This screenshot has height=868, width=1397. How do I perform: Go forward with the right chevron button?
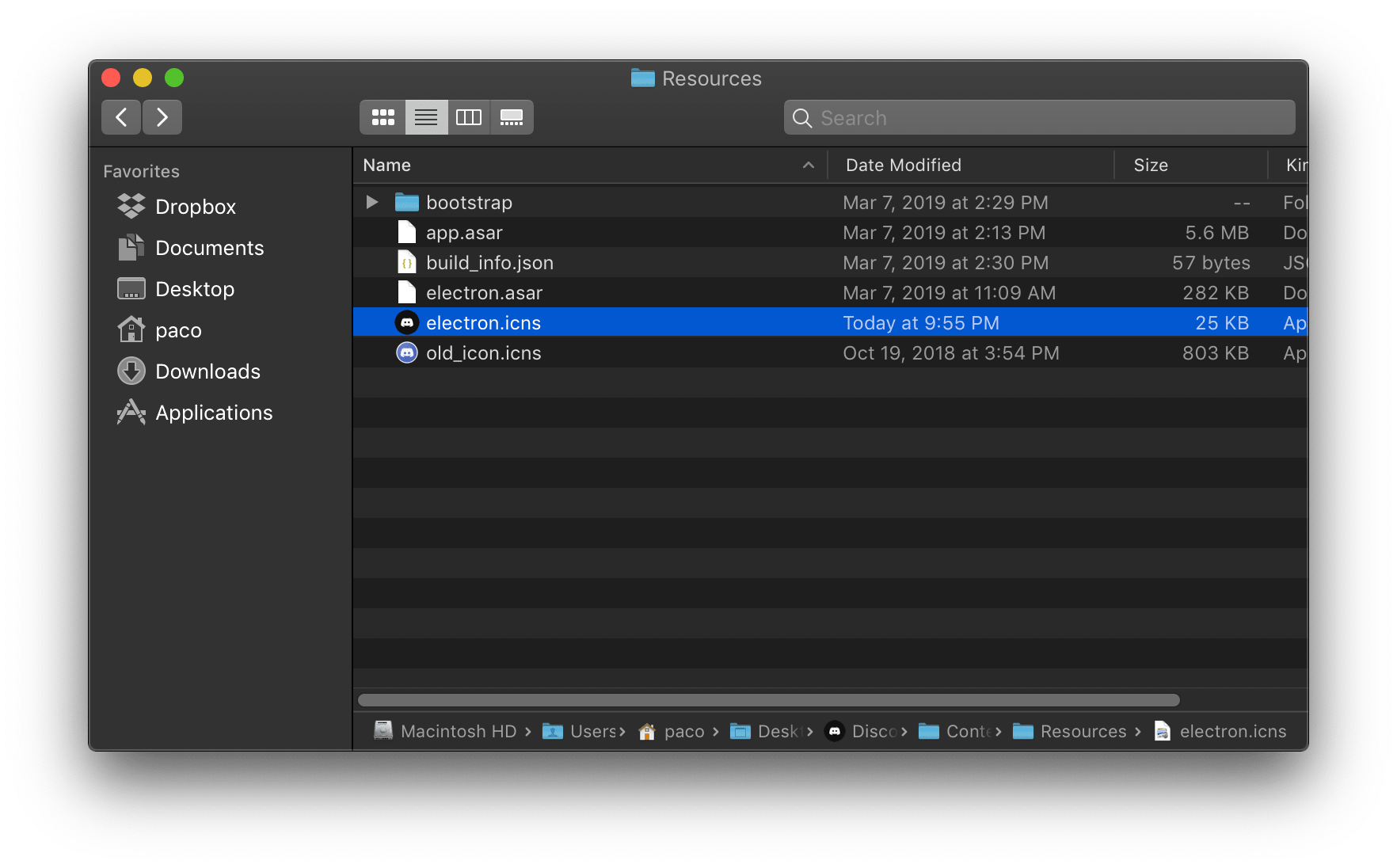point(162,117)
